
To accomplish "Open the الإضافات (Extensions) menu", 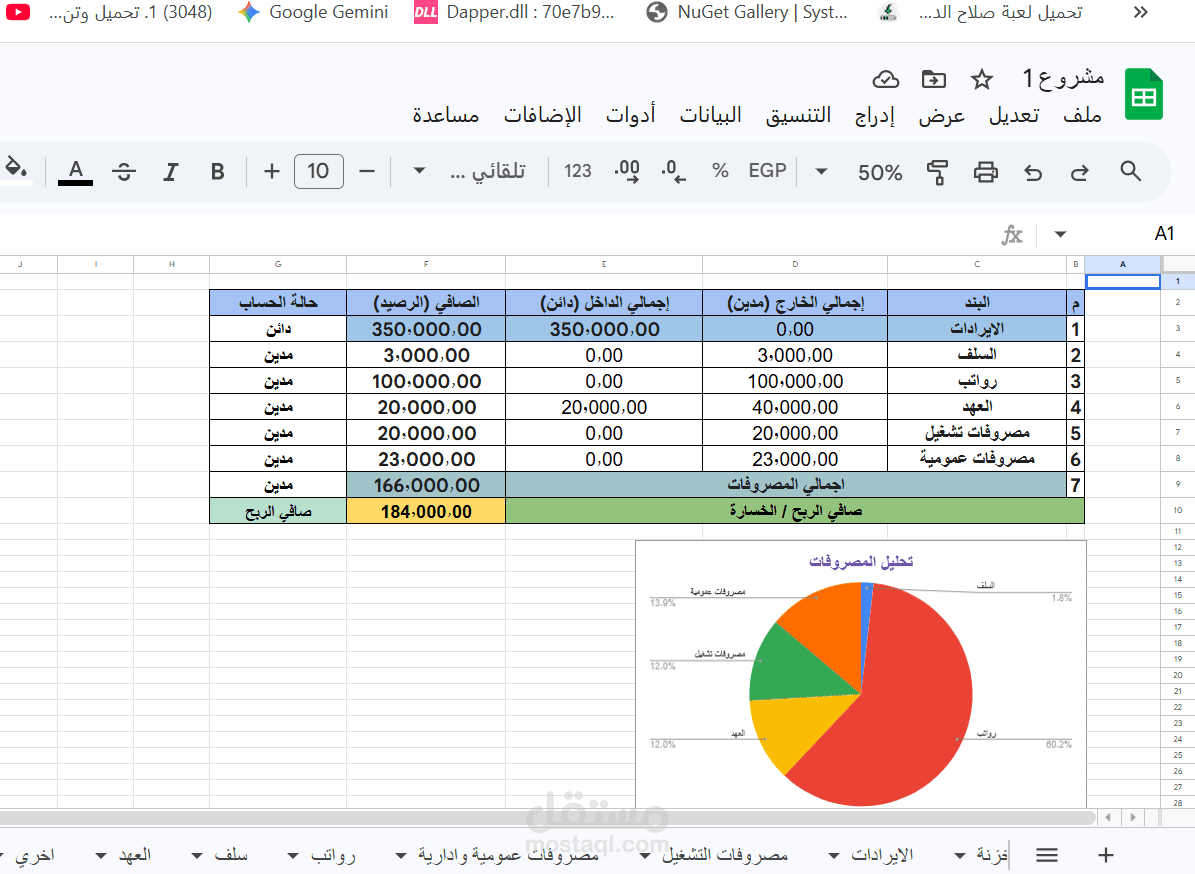I will point(543,115).
